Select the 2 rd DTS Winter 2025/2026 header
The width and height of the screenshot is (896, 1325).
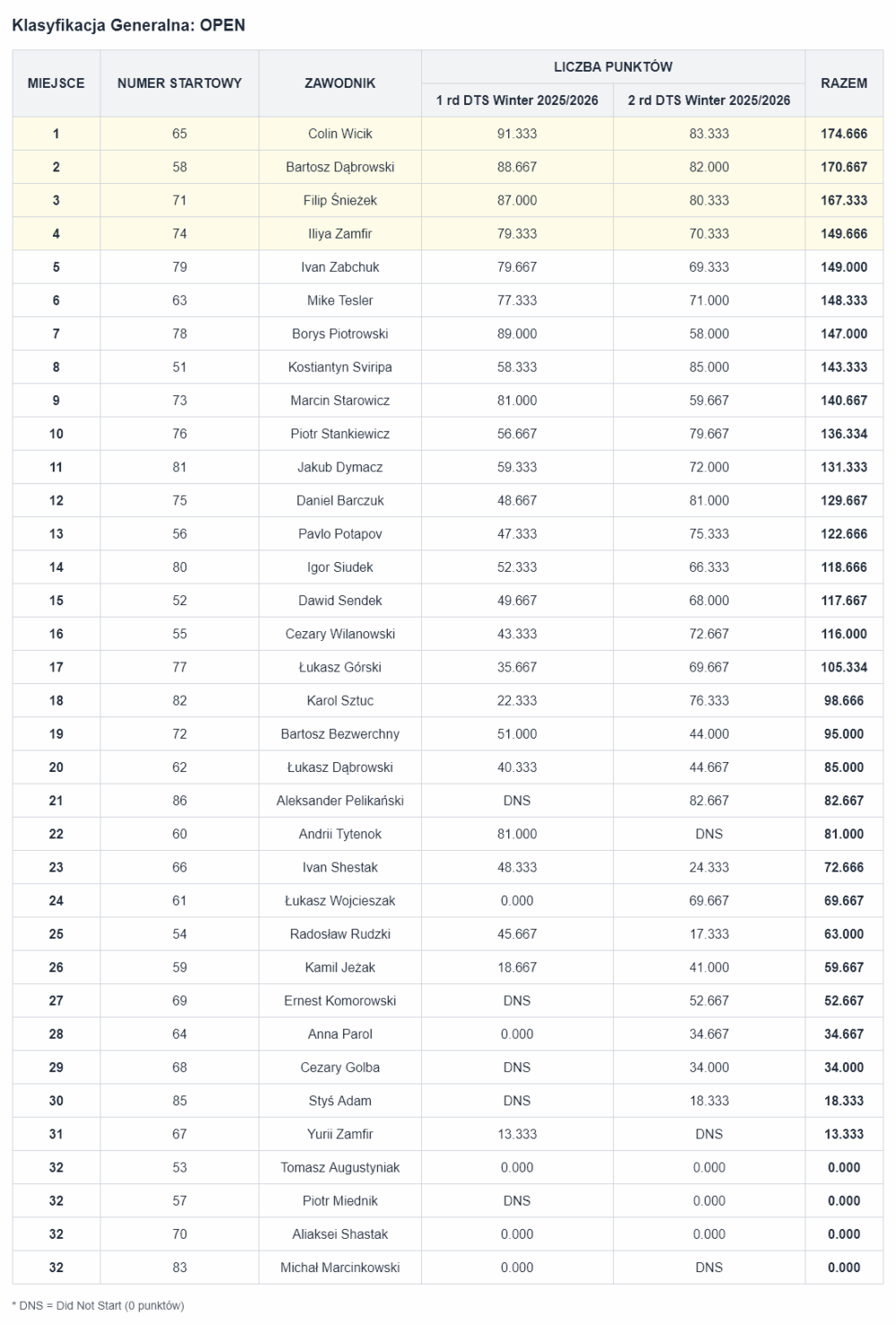click(709, 100)
